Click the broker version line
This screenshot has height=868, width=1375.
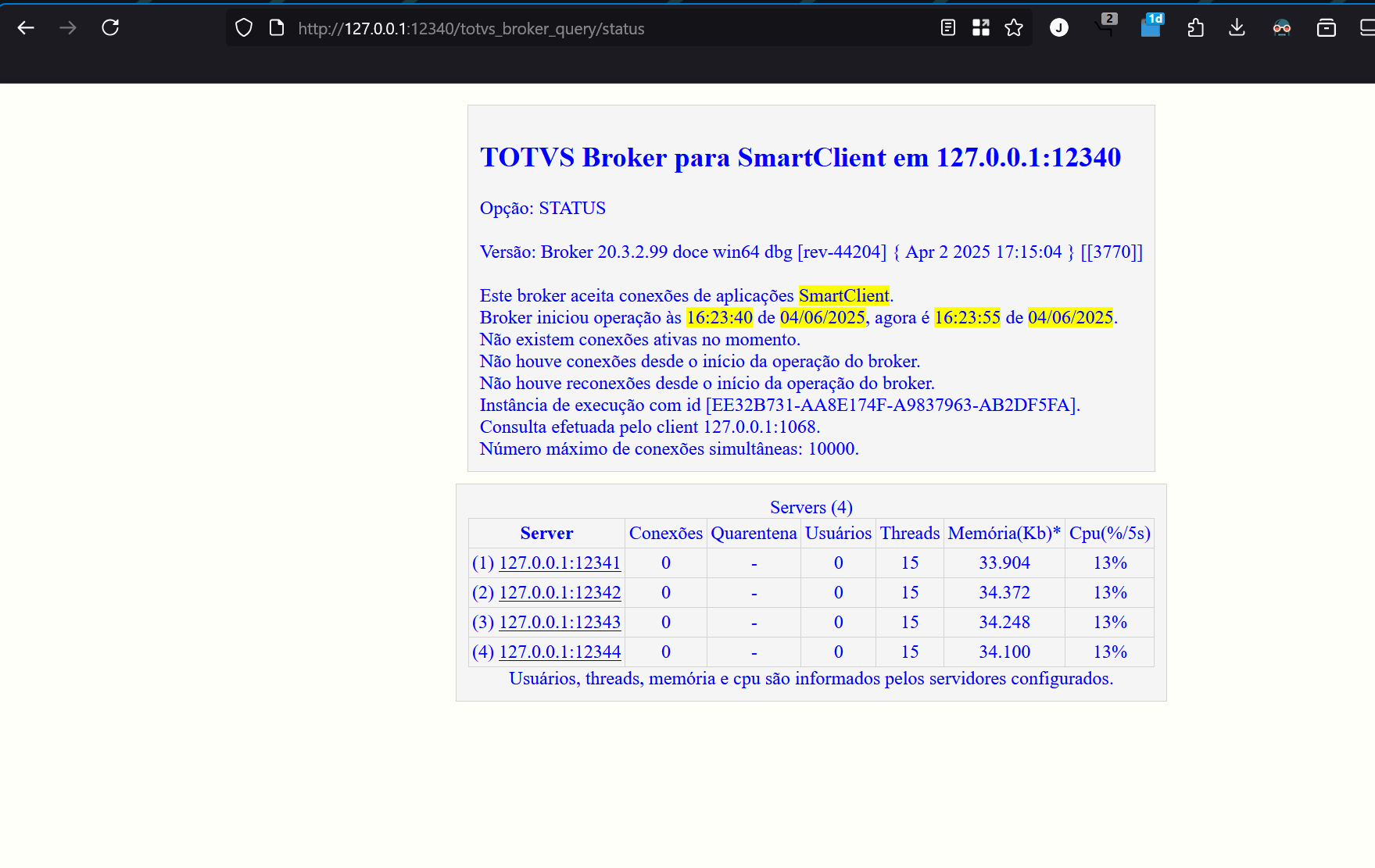tap(811, 252)
